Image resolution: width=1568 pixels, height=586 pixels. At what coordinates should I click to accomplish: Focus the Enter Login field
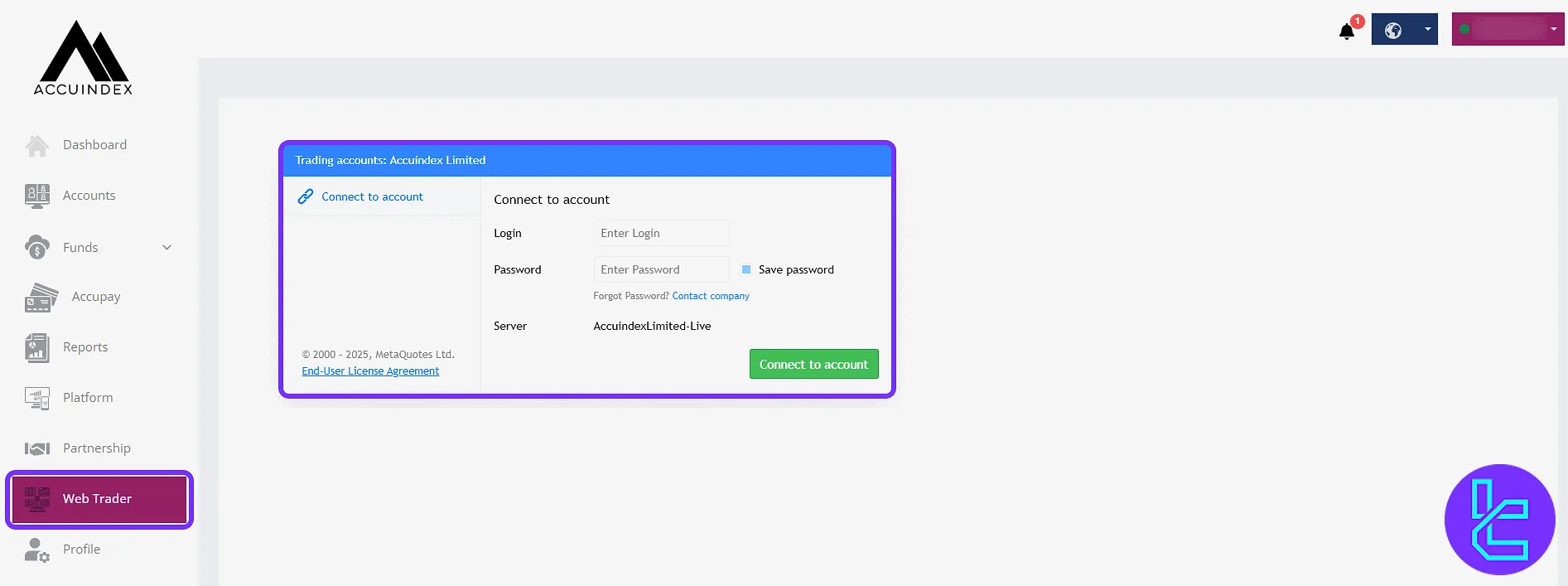[661, 233]
